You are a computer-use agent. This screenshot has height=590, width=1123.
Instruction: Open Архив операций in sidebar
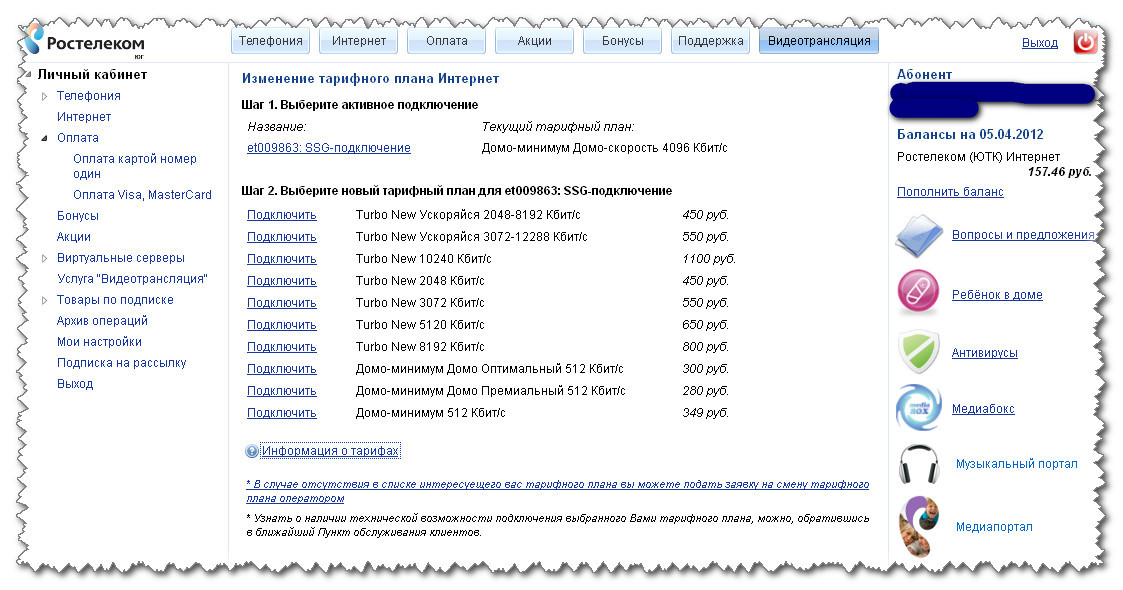102,321
